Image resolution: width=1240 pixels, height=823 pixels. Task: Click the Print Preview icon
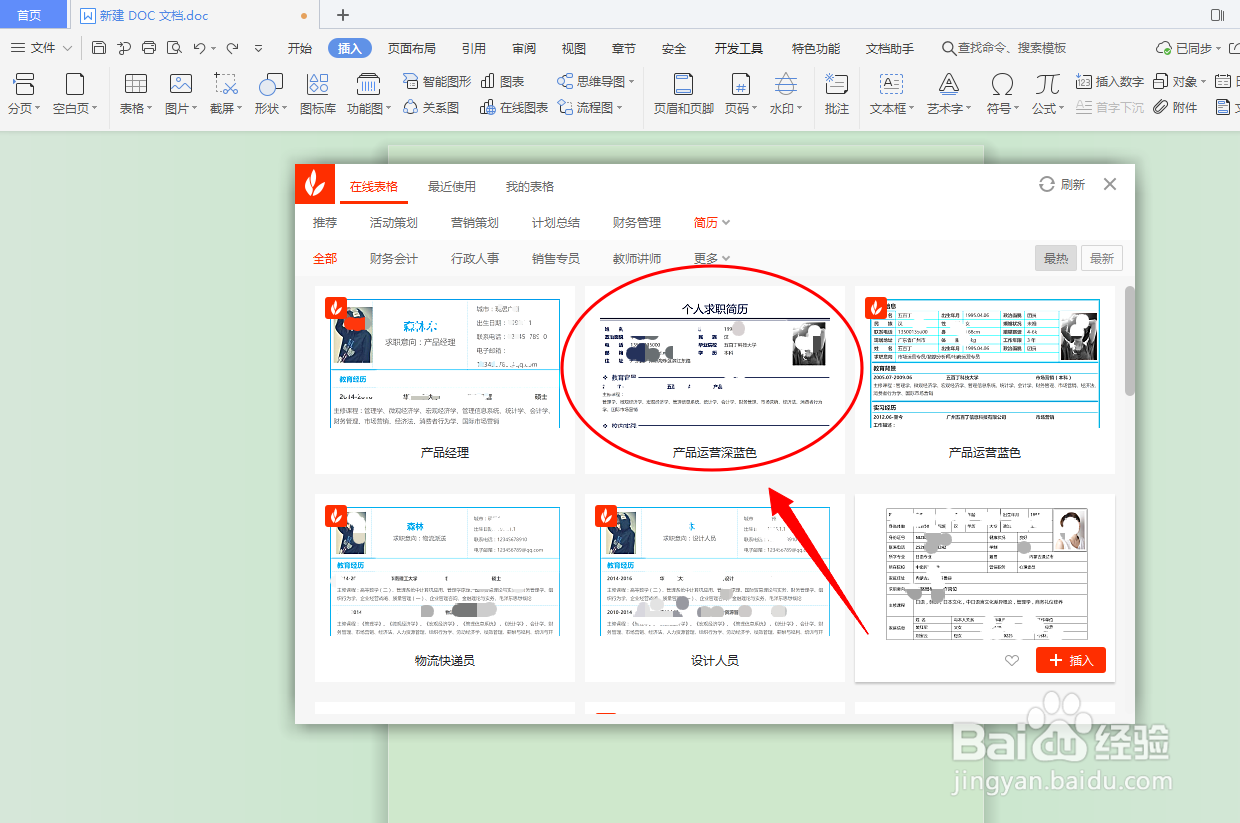click(x=174, y=48)
